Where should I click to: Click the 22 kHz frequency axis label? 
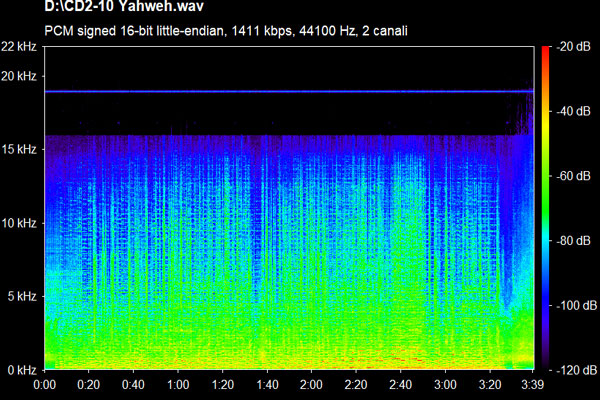point(19,46)
